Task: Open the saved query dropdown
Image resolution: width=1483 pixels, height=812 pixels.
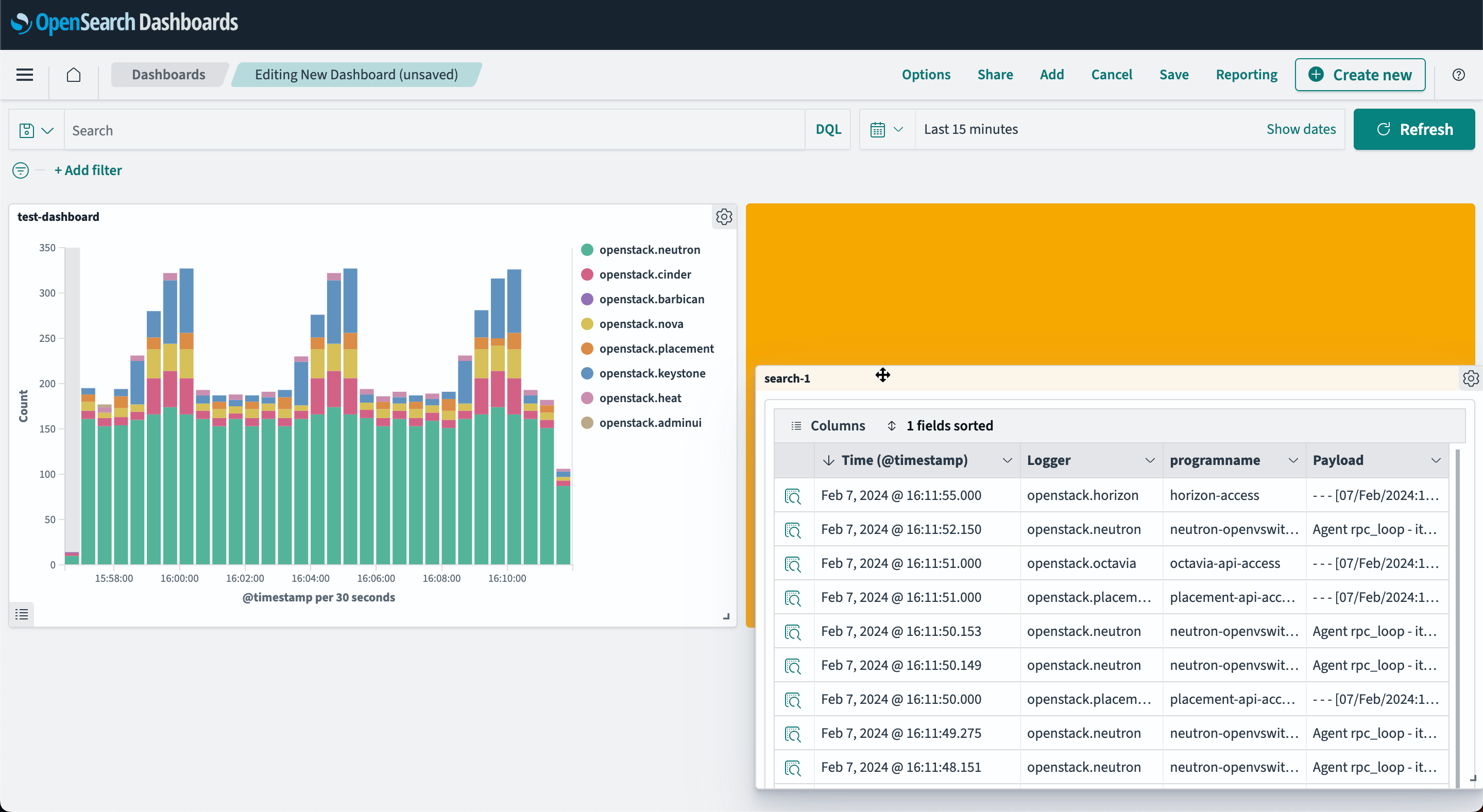Action: [36, 130]
